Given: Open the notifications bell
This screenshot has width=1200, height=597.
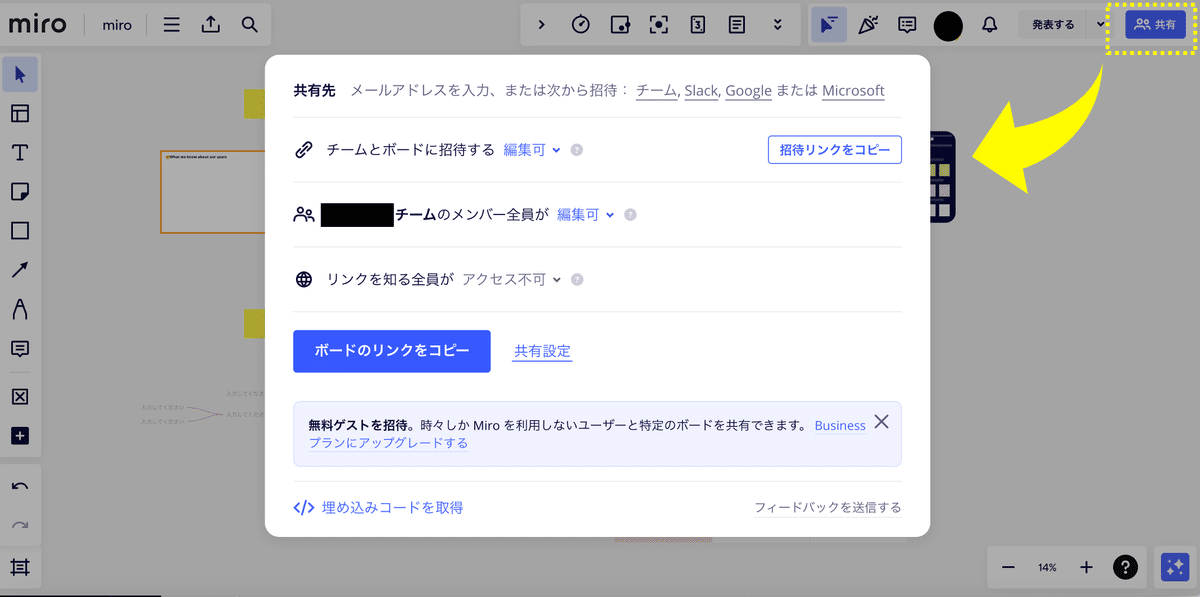Looking at the screenshot, I should (989, 25).
